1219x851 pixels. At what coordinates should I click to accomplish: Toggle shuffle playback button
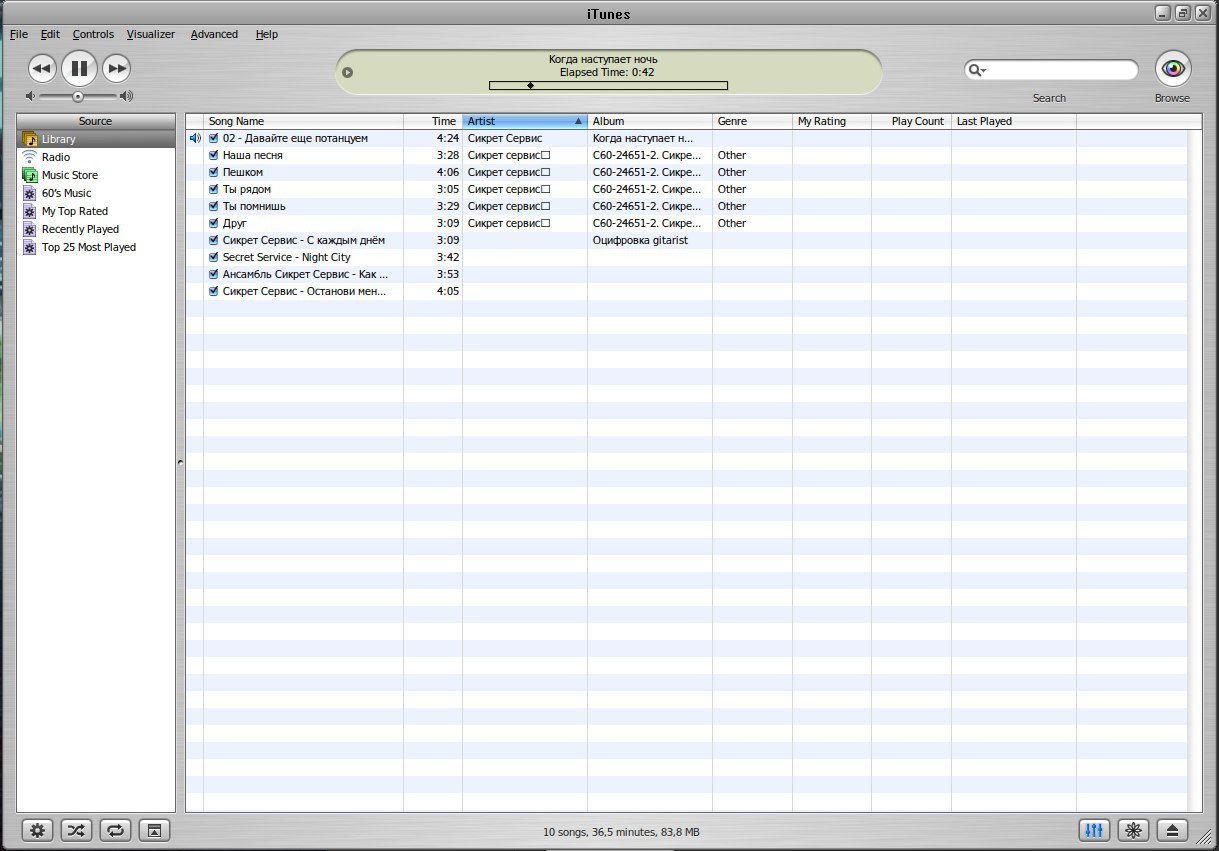[x=77, y=830]
